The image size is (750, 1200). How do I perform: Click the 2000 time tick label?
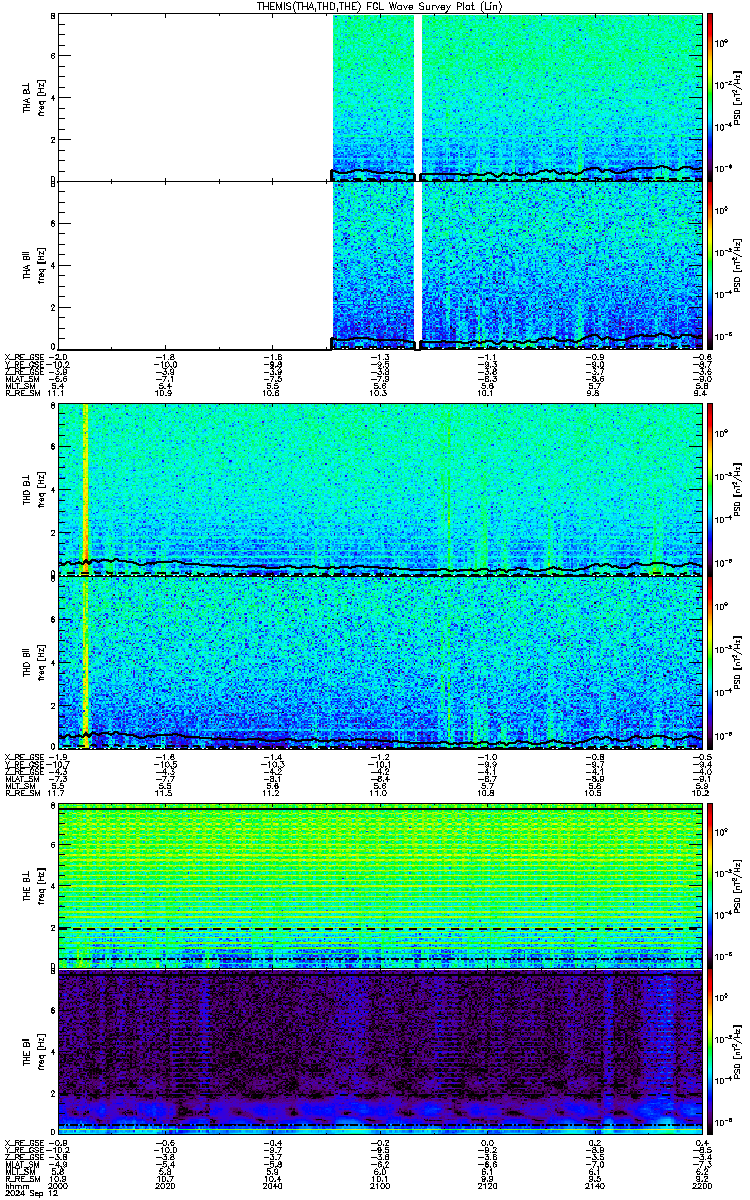pos(59,1186)
